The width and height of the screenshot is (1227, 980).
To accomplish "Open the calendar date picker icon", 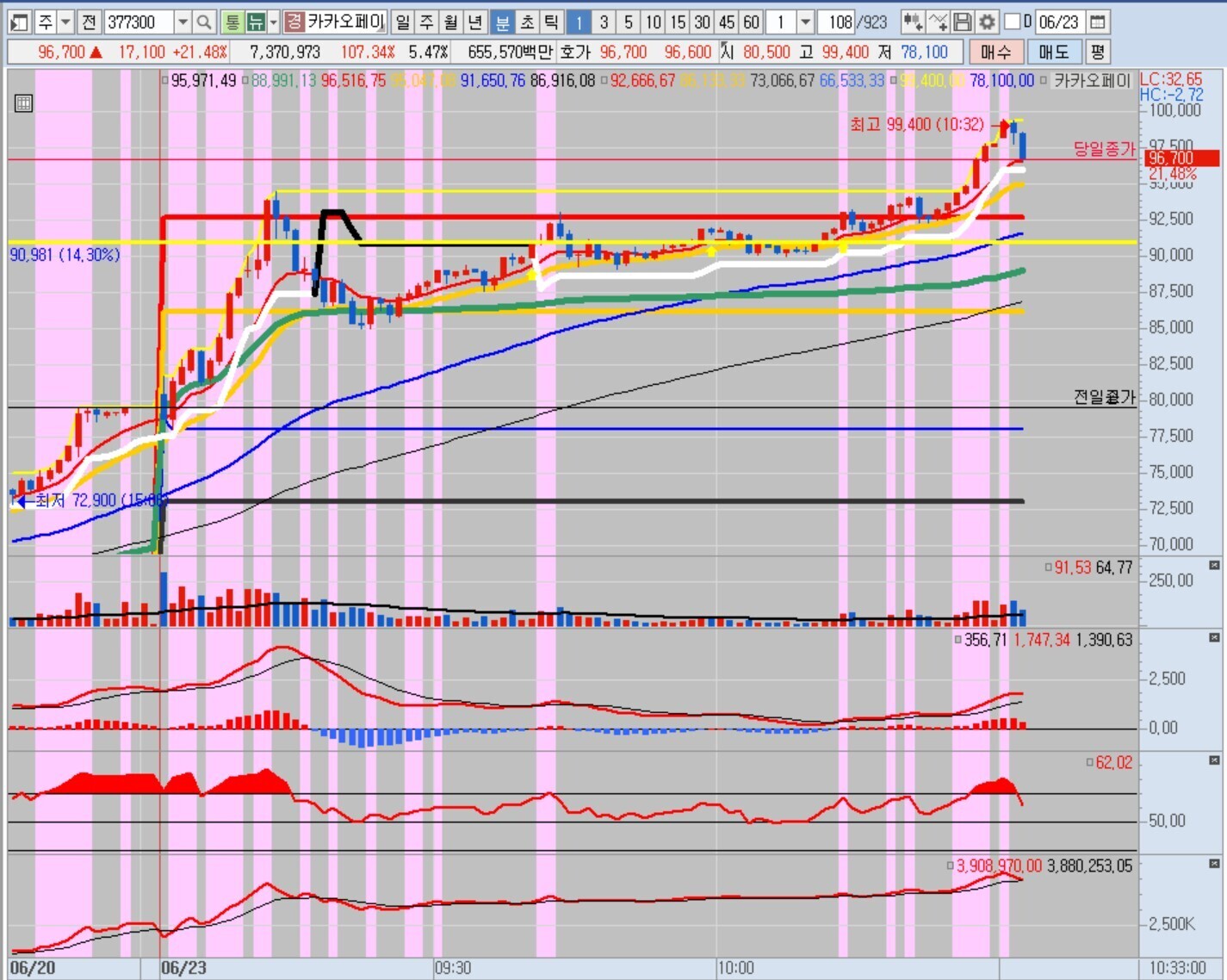I will (x=1097, y=22).
